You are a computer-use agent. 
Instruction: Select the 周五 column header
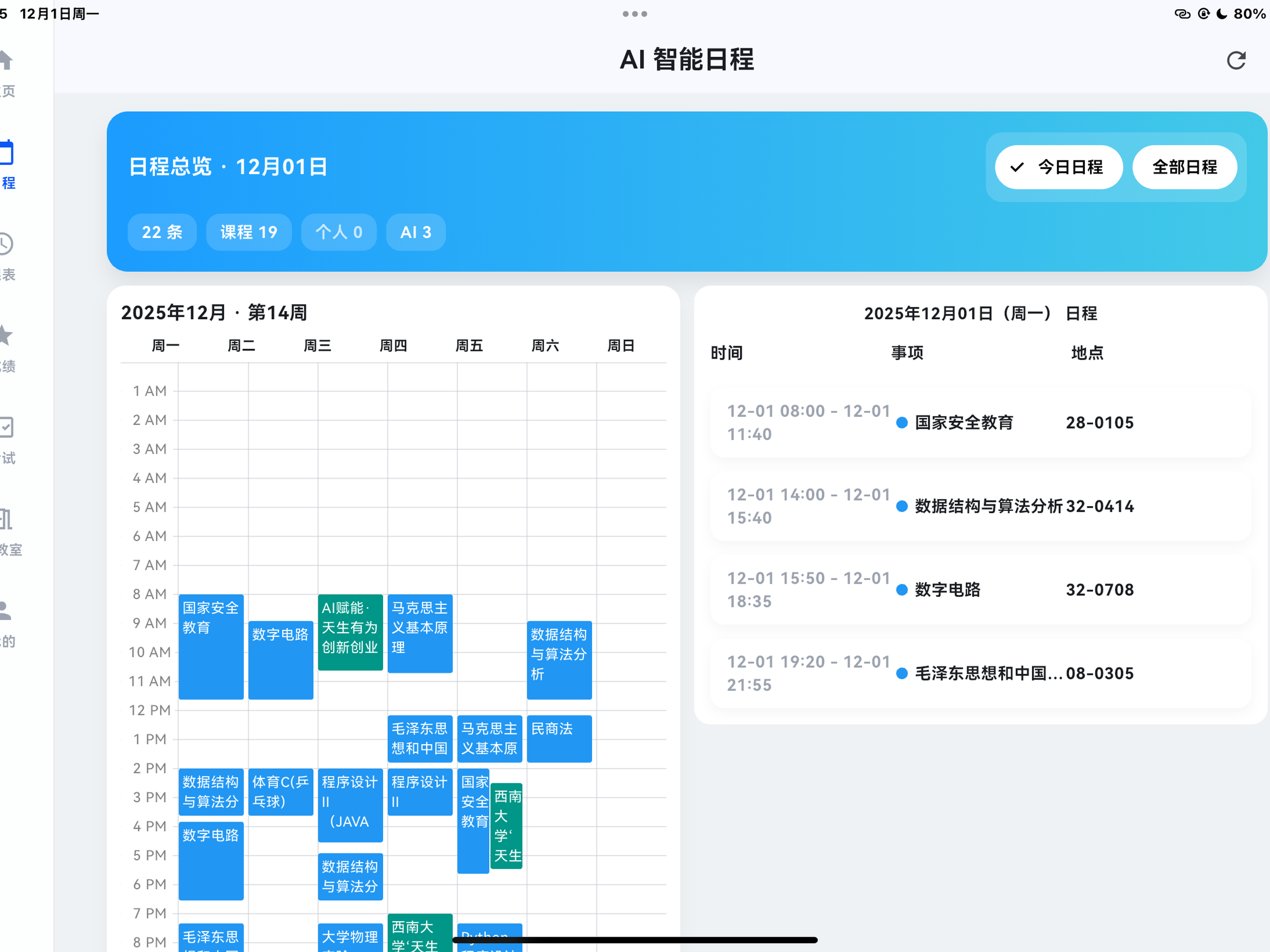point(469,346)
